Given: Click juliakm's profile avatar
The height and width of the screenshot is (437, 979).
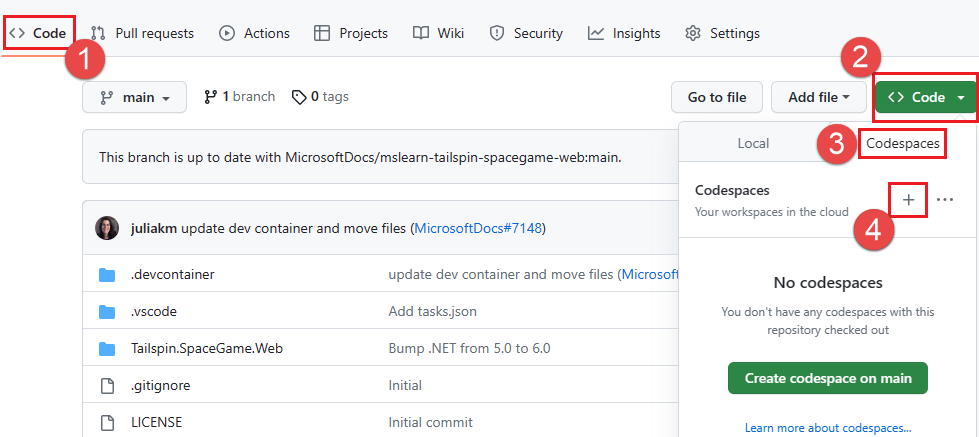Looking at the screenshot, I should coord(107,228).
